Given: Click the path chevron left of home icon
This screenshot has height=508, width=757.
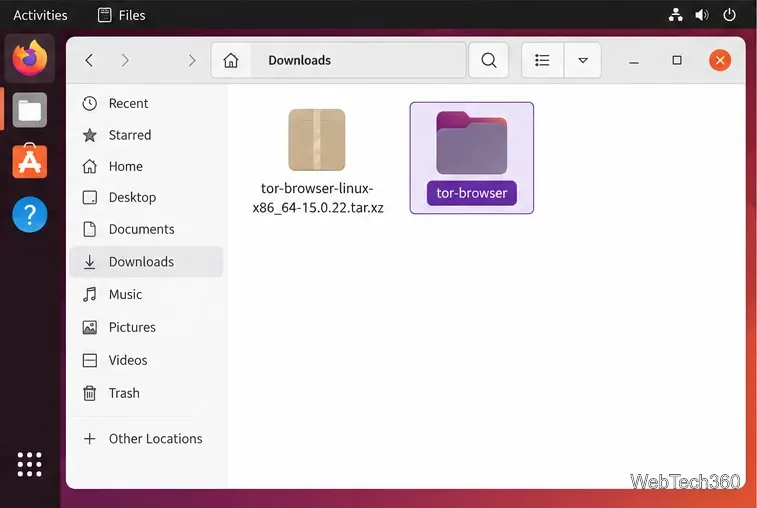Looking at the screenshot, I should pyautogui.click(x=192, y=60).
